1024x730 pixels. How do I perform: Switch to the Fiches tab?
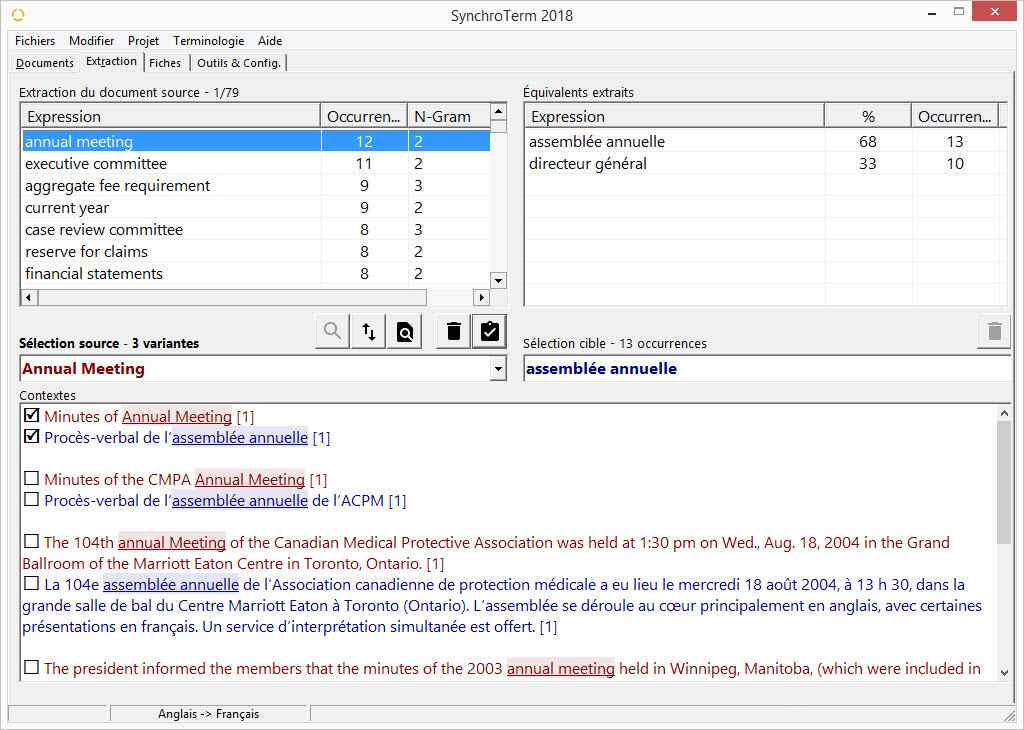click(x=165, y=63)
